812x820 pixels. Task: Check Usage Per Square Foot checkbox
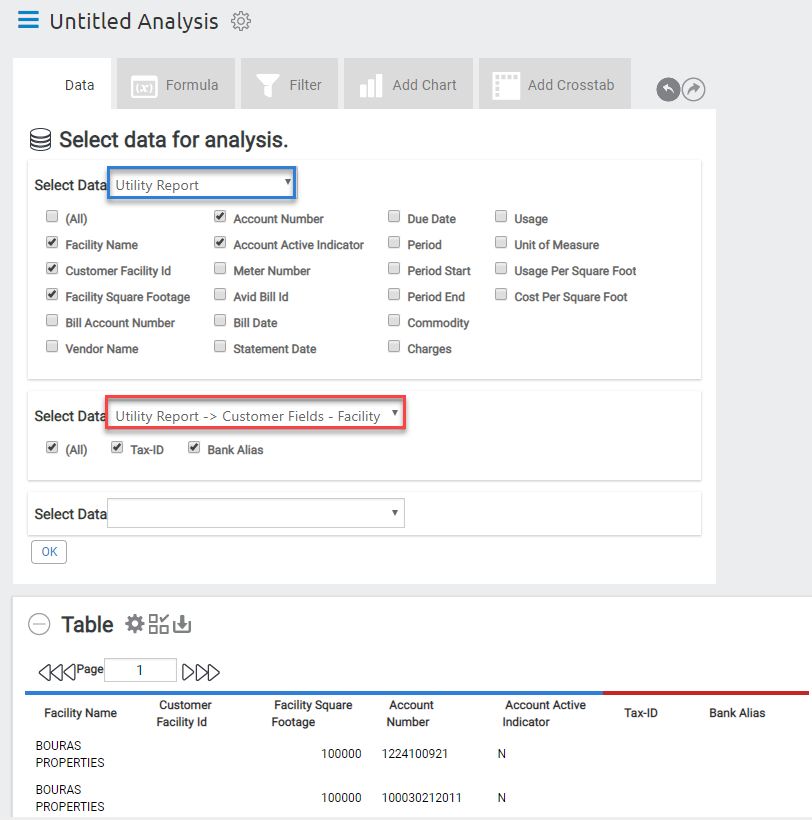[x=501, y=268]
